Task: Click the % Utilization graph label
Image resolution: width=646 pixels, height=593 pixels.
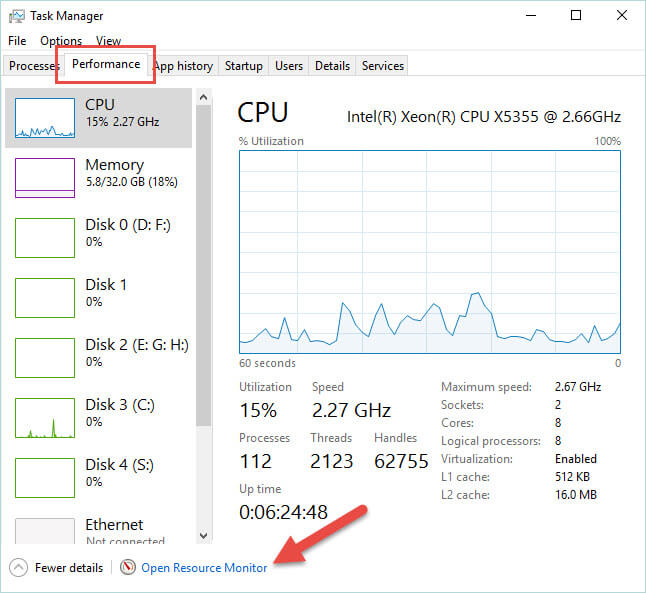Action: (271, 141)
